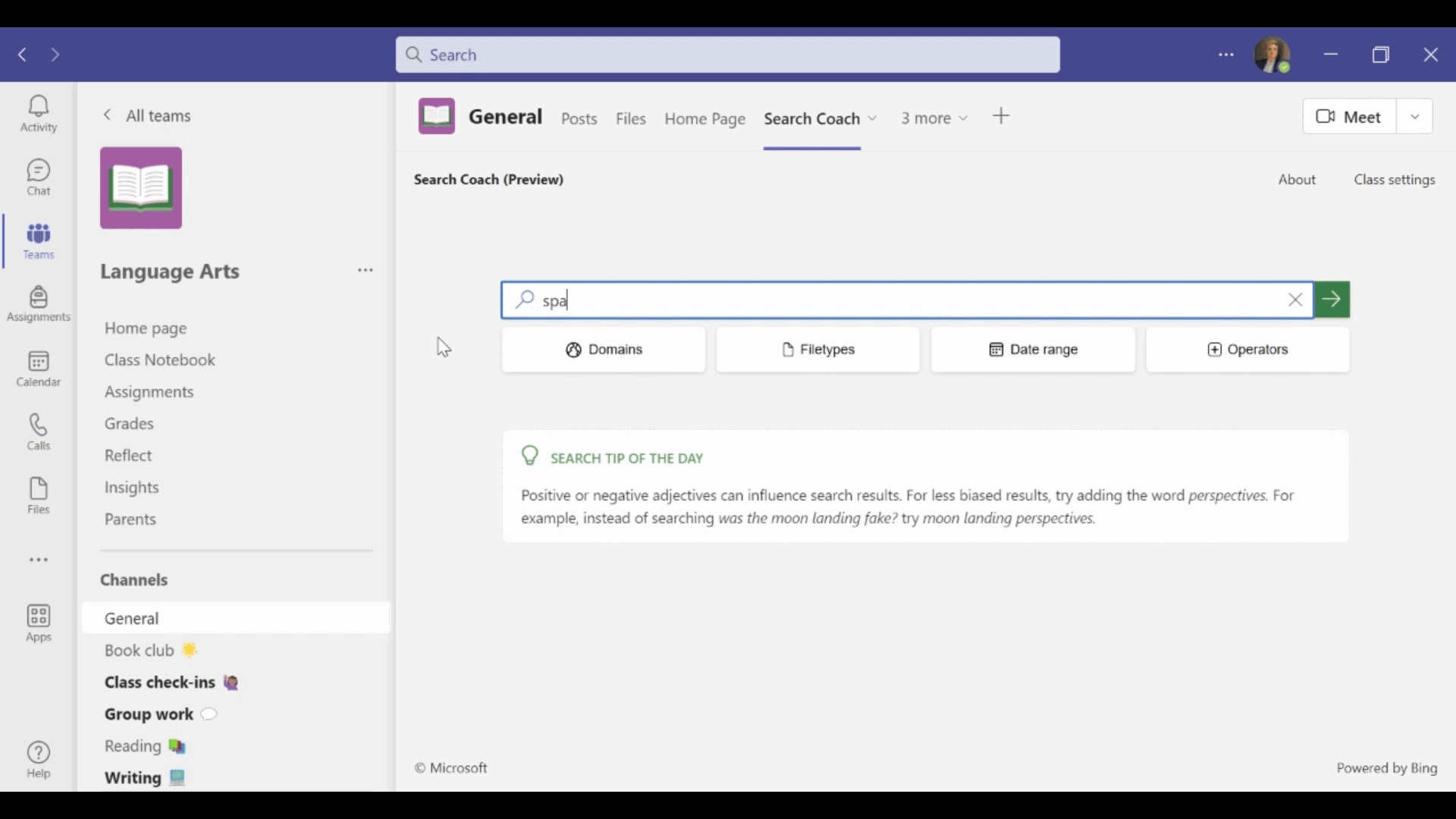Open Class settings
1456x819 pixels.
point(1395,179)
